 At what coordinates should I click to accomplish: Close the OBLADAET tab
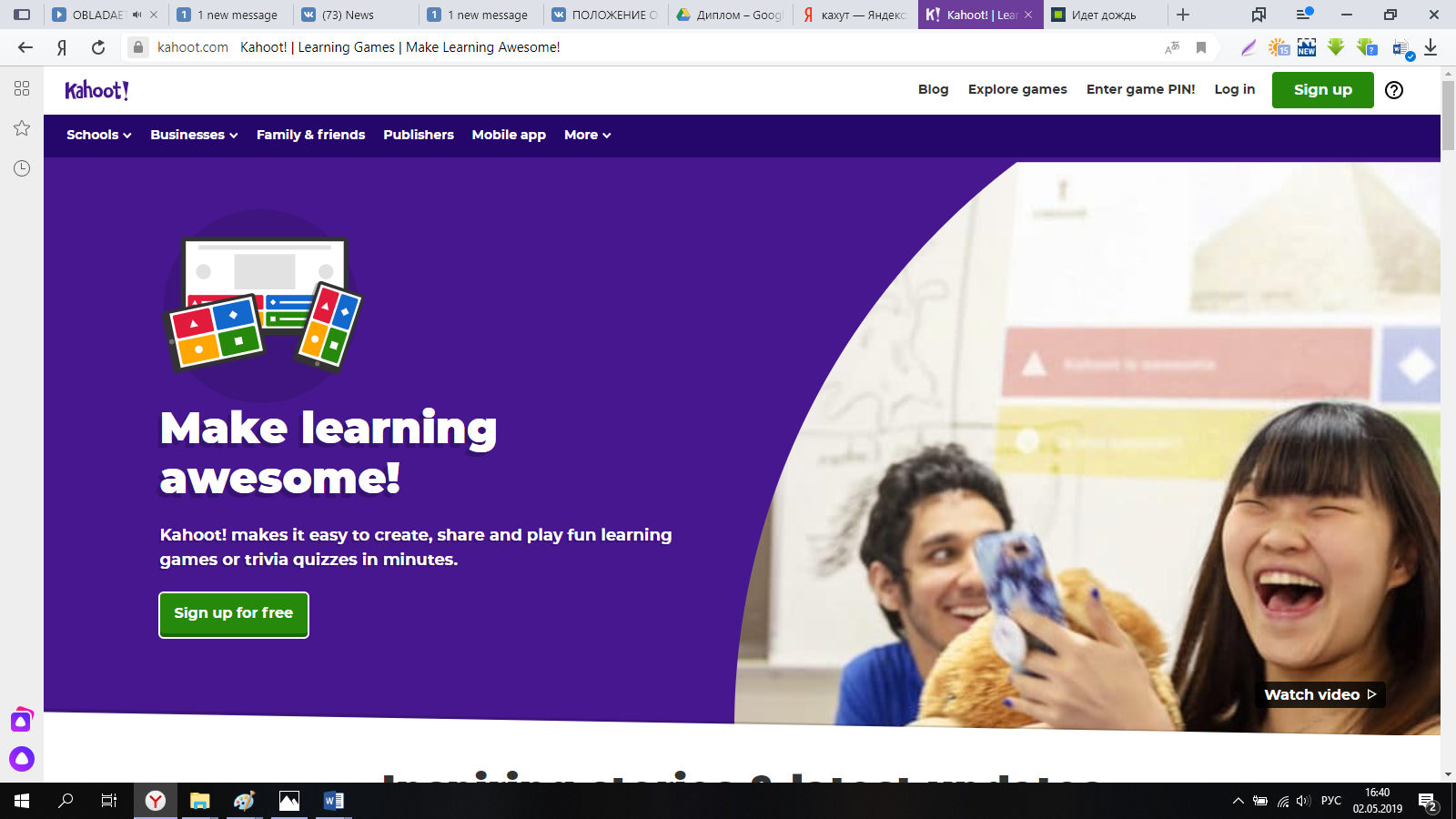pyautogui.click(x=154, y=15)
